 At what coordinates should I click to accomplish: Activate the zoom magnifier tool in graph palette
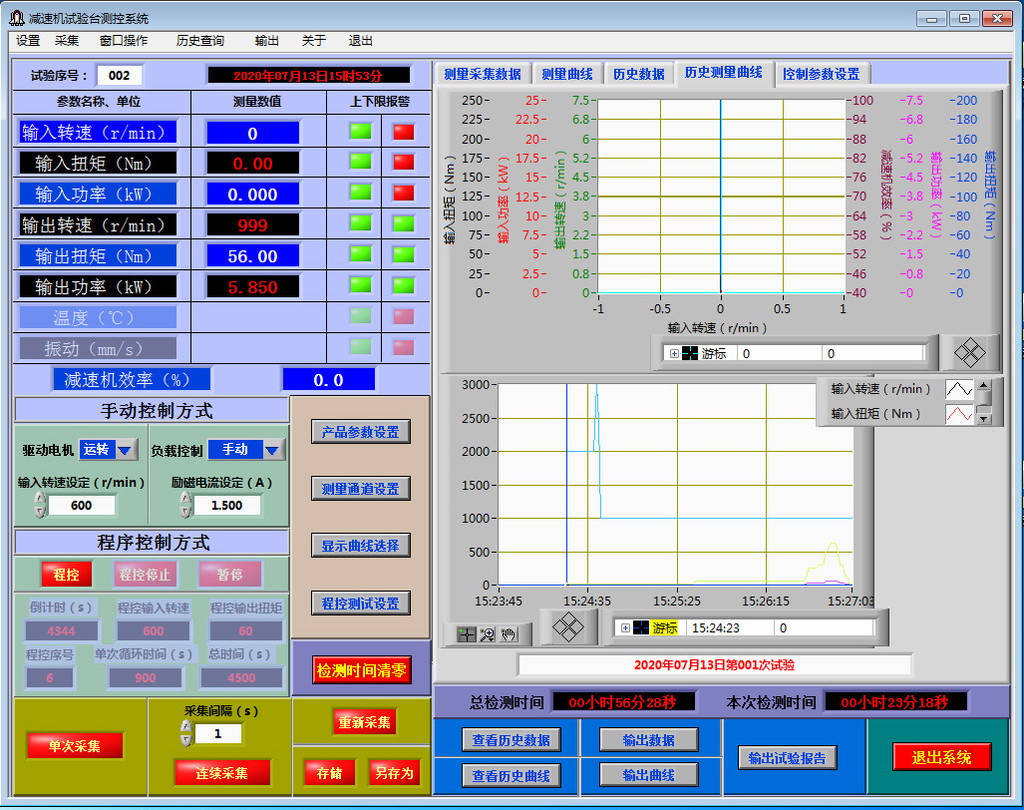click(x=487, y=634)
